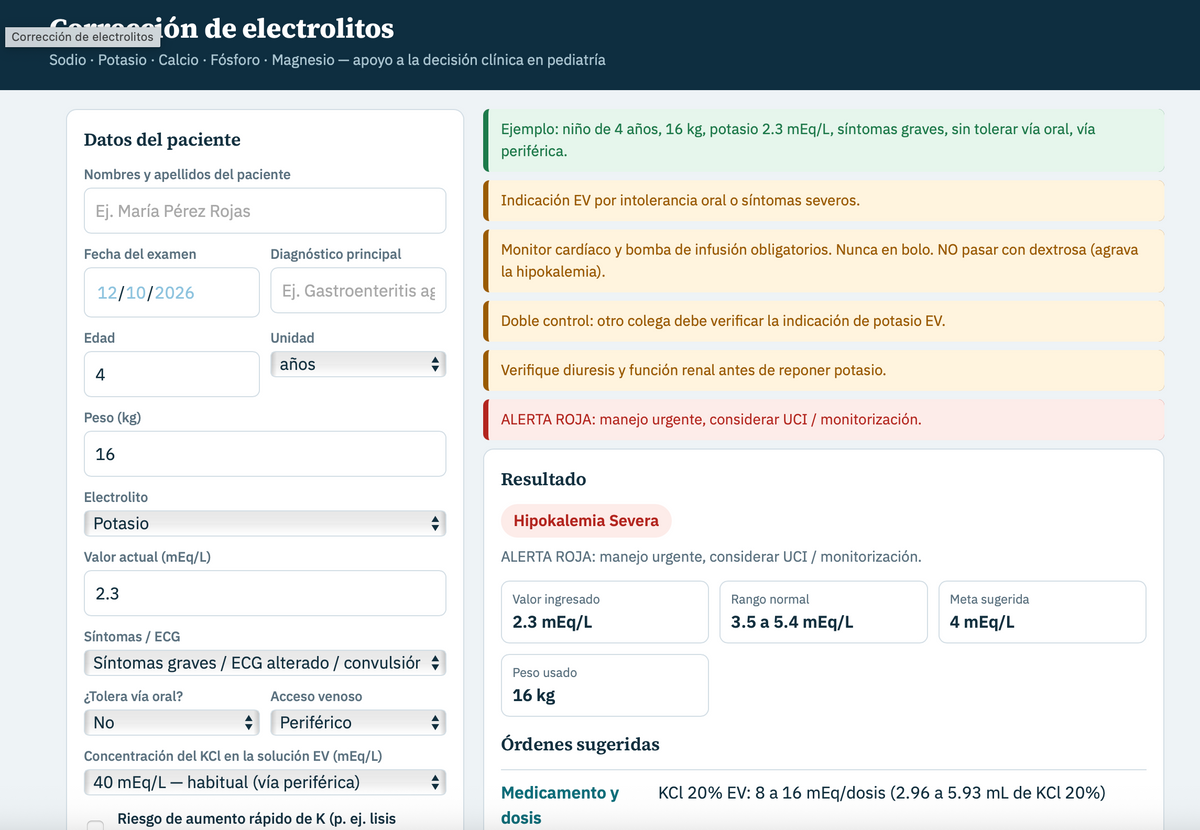Click the Peso (kg) field showing 16
This screenshot has height=830, width=1200.
265,454
